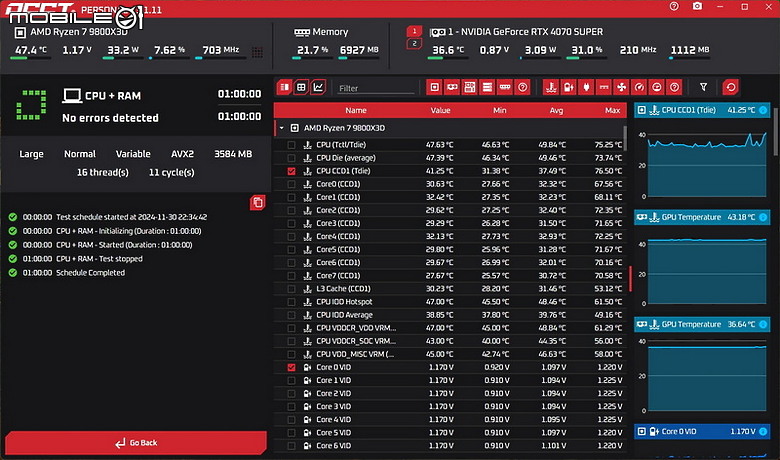Sort by the Value column header
The width and height of the screenshot is (780, 460).
click(440, 110)
